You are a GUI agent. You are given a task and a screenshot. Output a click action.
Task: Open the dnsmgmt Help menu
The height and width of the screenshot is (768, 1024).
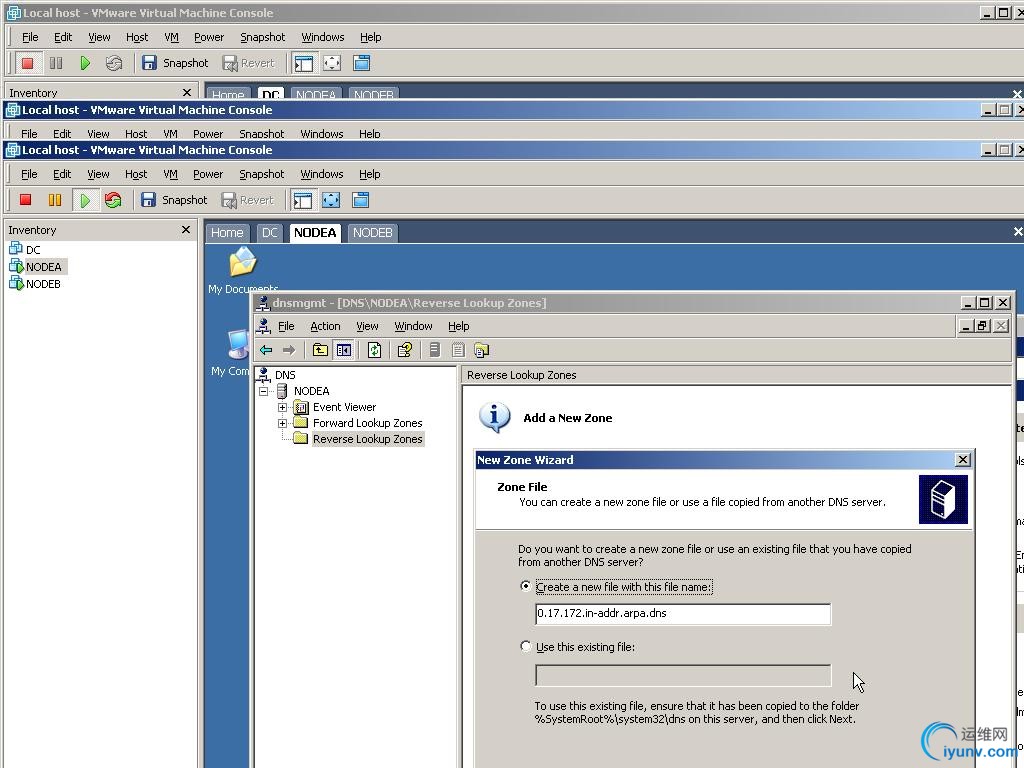(458, 326)
